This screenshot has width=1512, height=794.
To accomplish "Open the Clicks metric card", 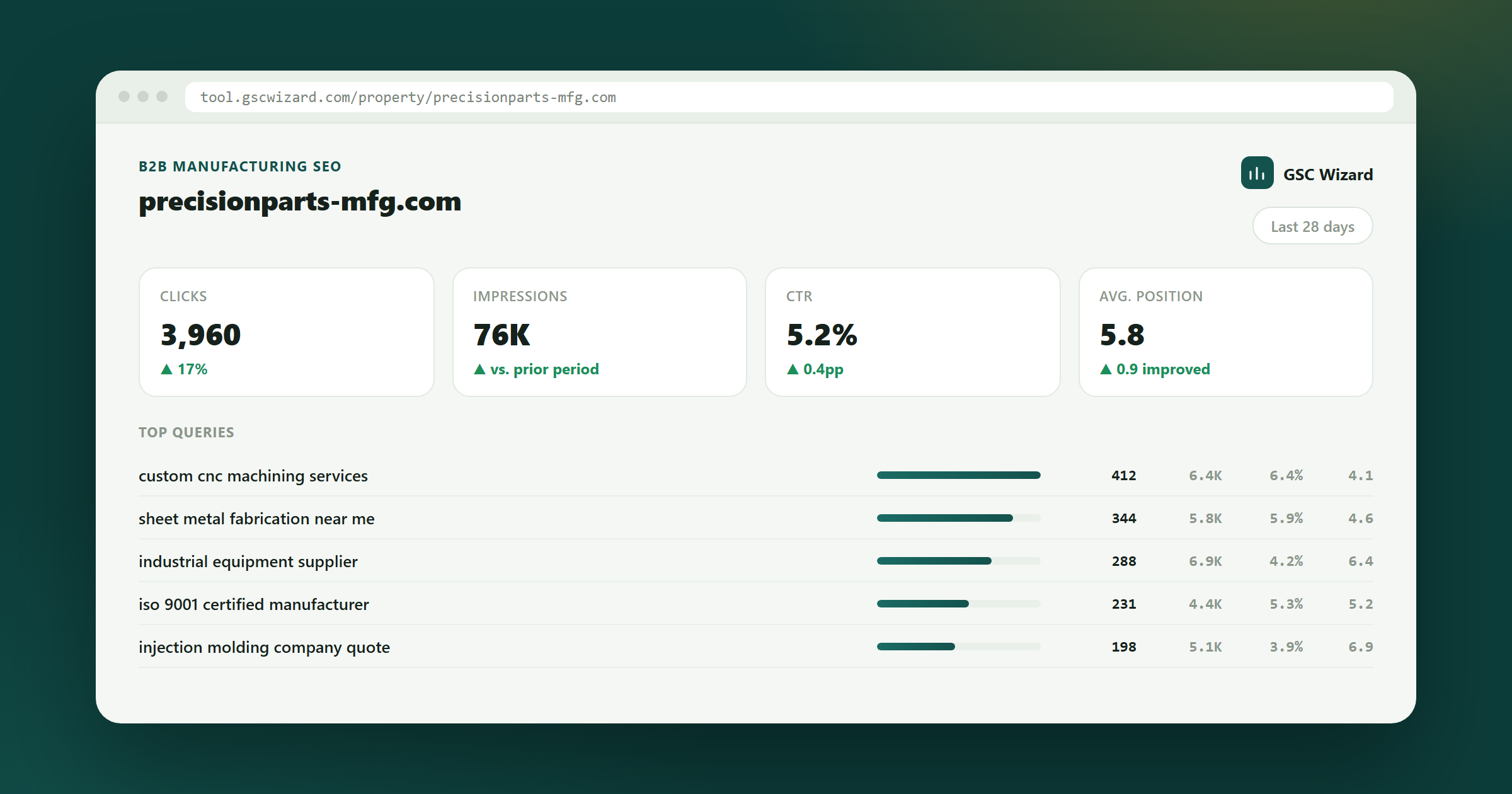I will (x=287, y=332).
